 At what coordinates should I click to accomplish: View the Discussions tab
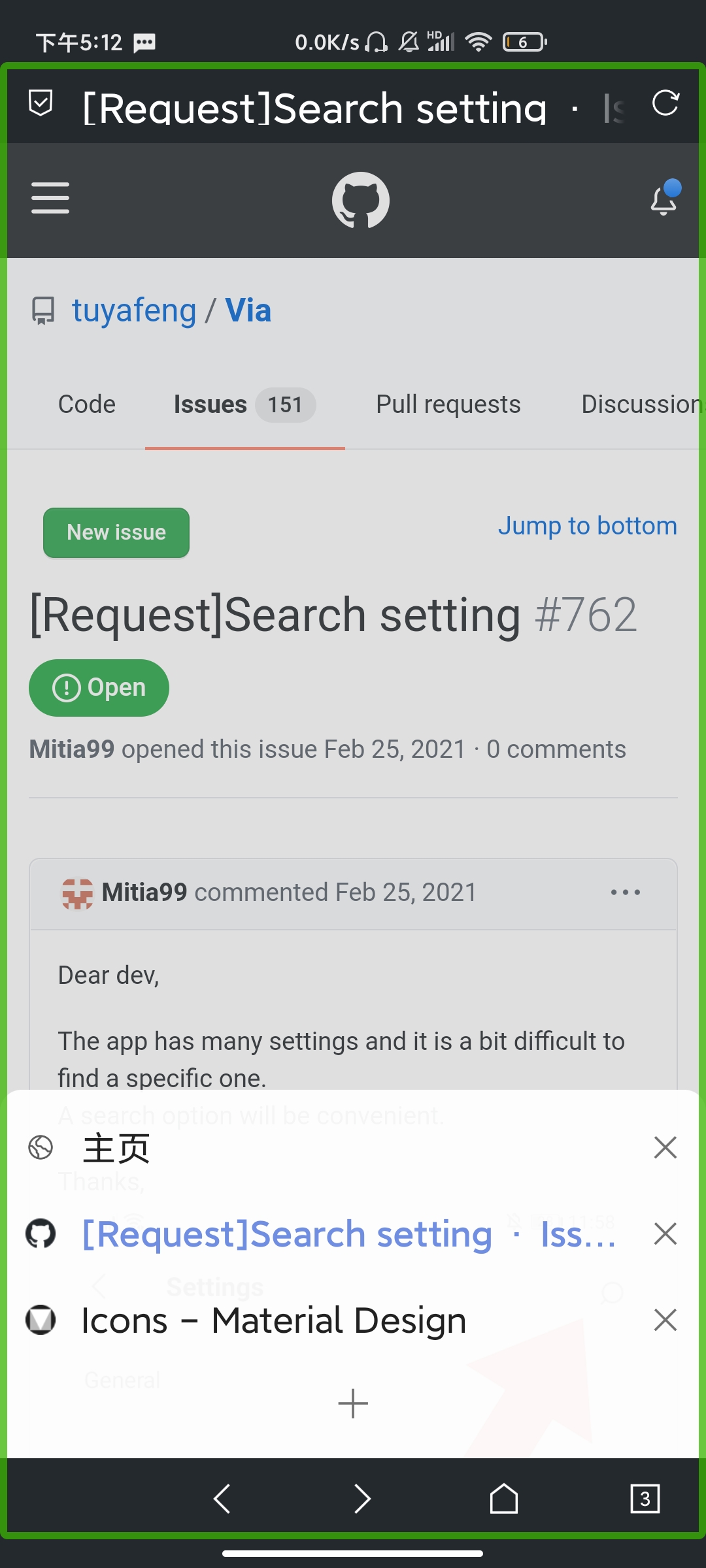point(639,404)
